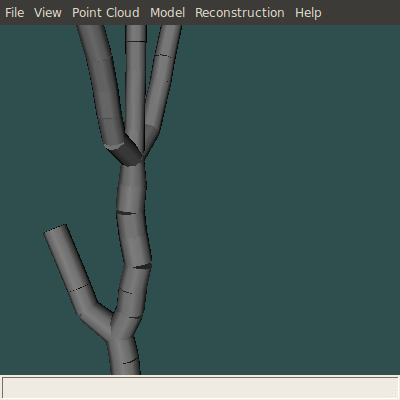Open the Reconstruction menu
This screenshot has width=400, height=400.
pyautogui.click(x=240, y=13)
